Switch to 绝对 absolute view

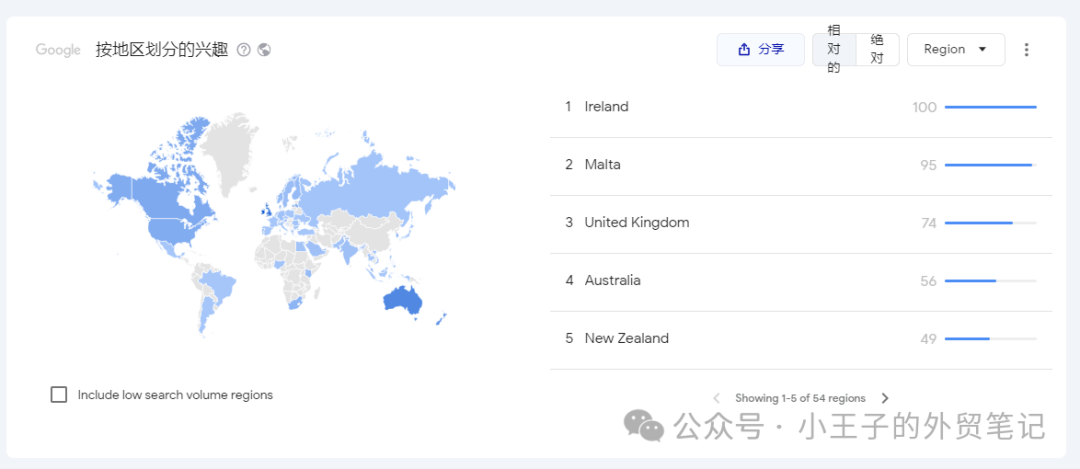[x=877, y=50]
